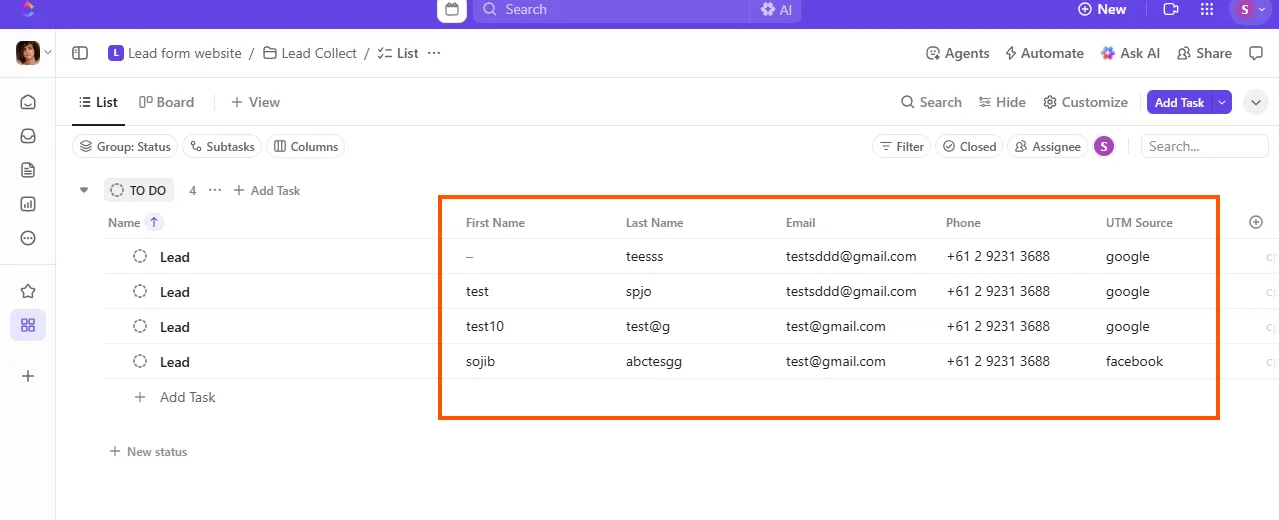The width and height of the screenshot is (1279, 520).
Task: Open the More ellipsis sidebar icon
Action: [28, 238]
